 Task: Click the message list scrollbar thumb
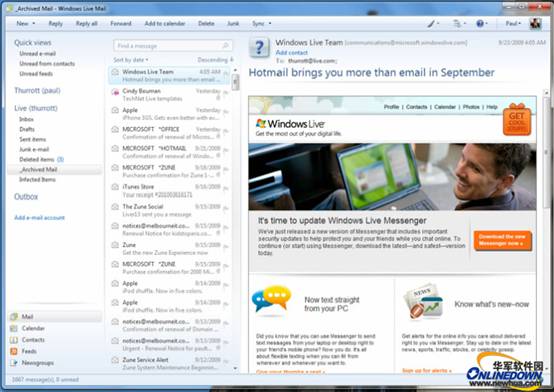(x=235, y=82)
